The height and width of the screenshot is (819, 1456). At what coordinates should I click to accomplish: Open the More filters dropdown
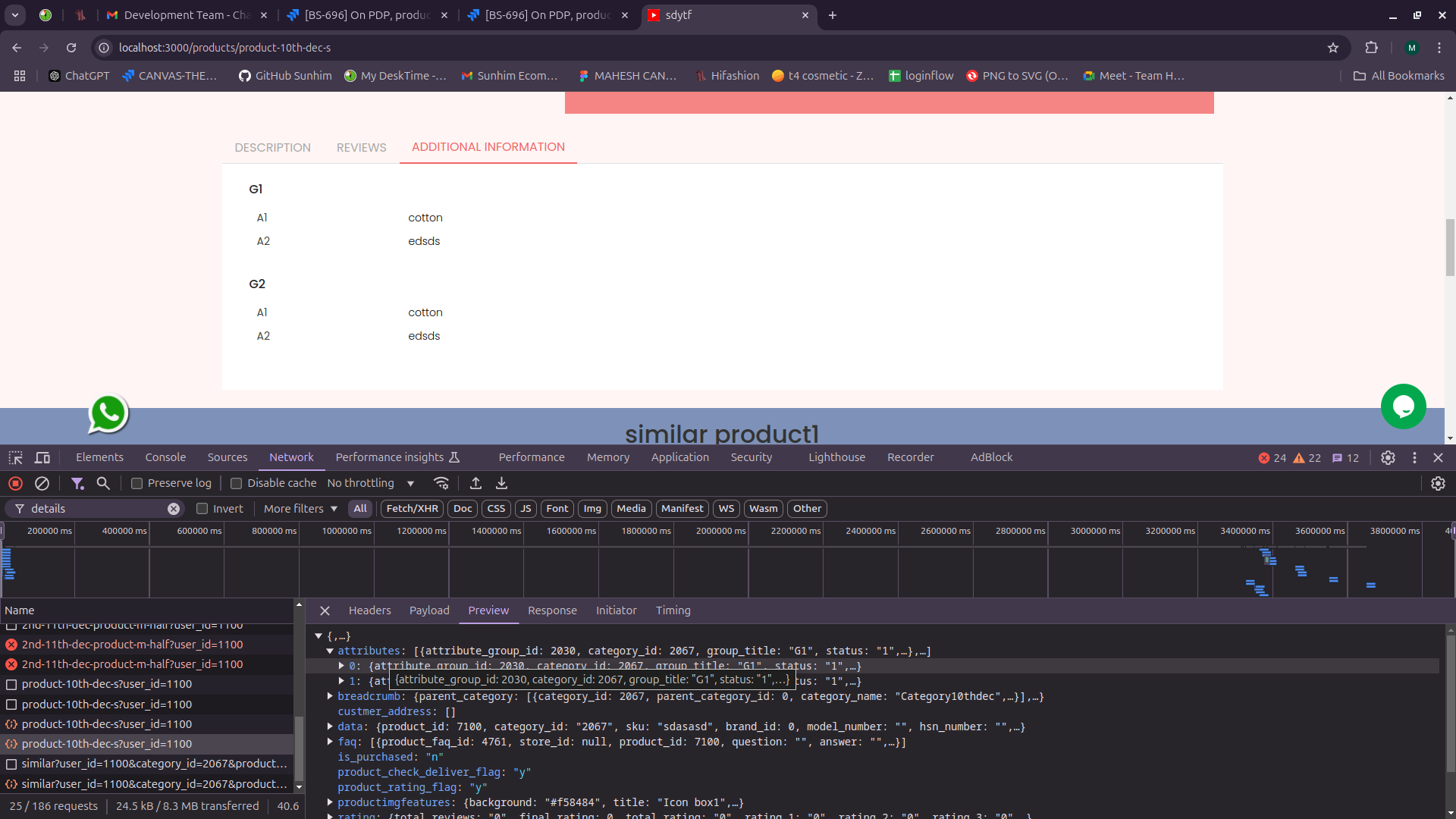click(300, 509)
